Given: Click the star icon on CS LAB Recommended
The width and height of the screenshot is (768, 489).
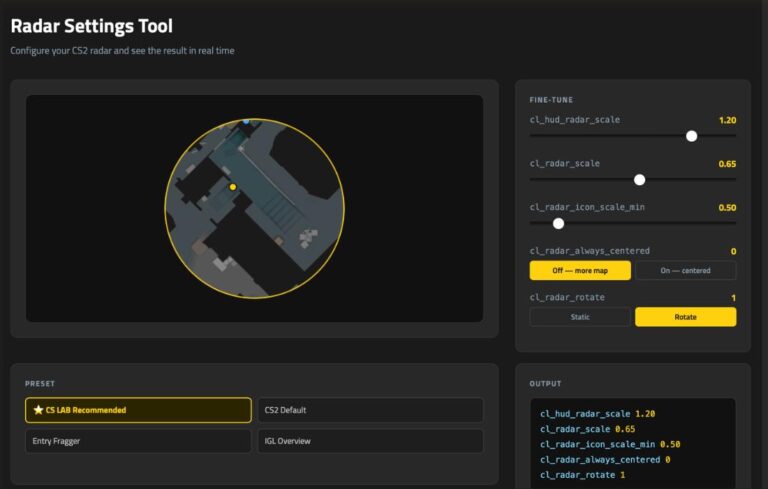Looking at the screenshot, I should click(38, 410).
